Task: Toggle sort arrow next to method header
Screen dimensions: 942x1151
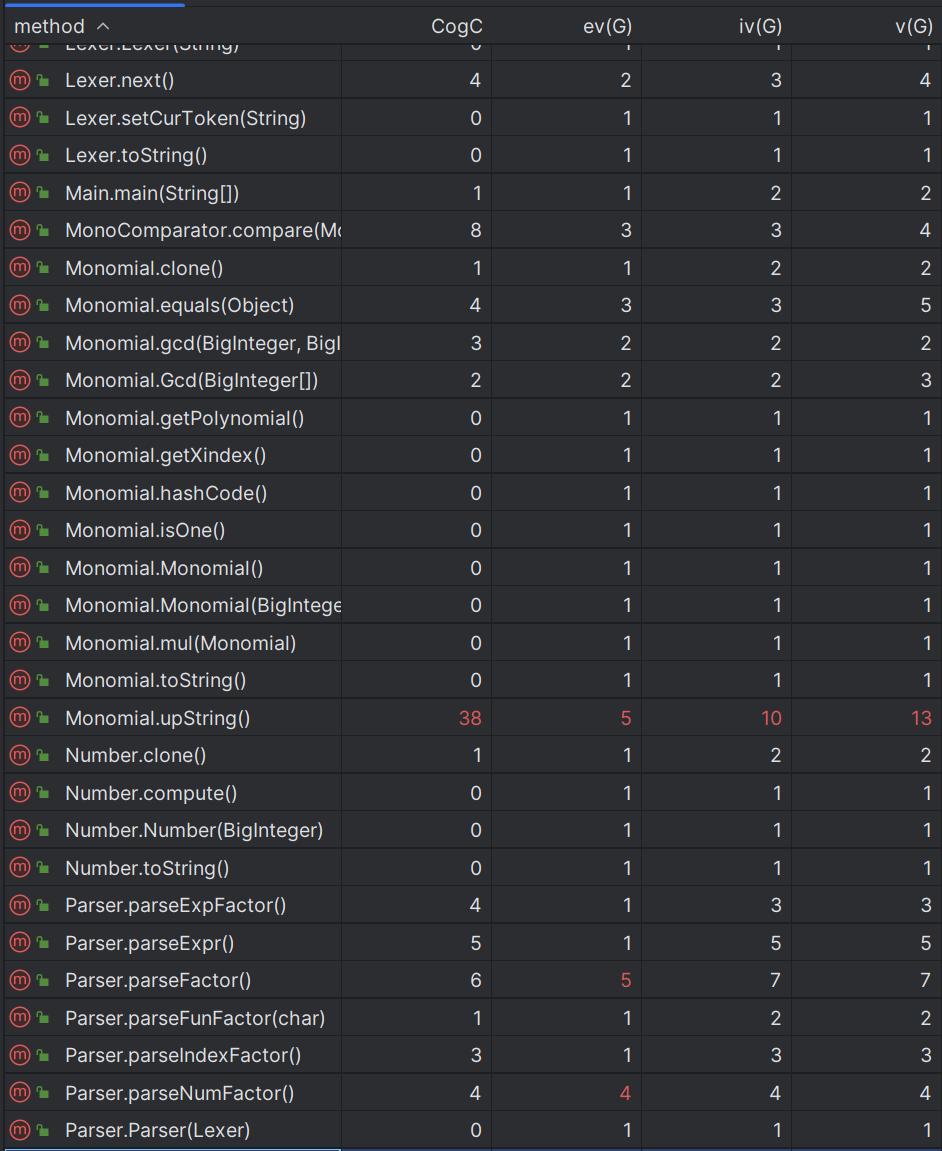Action: click(x=103, y=26)
